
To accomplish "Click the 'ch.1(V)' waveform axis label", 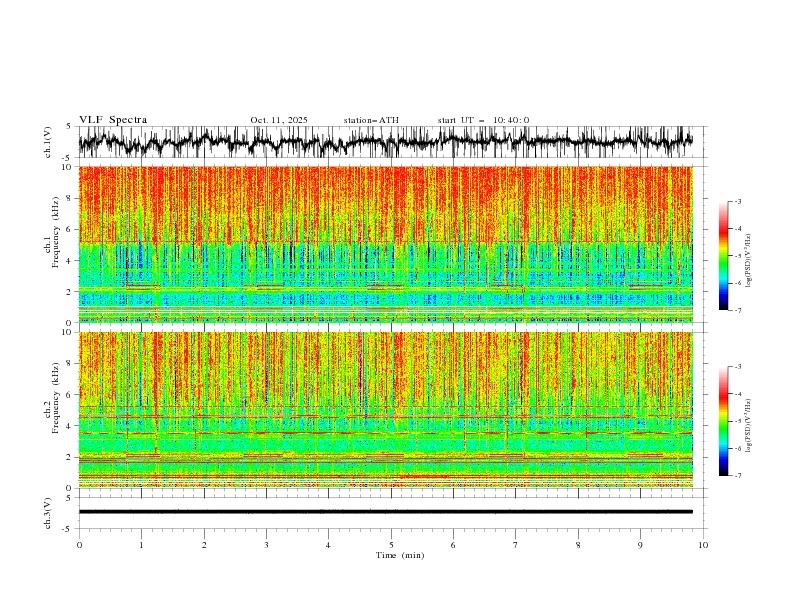I will (x=48, y=142).
